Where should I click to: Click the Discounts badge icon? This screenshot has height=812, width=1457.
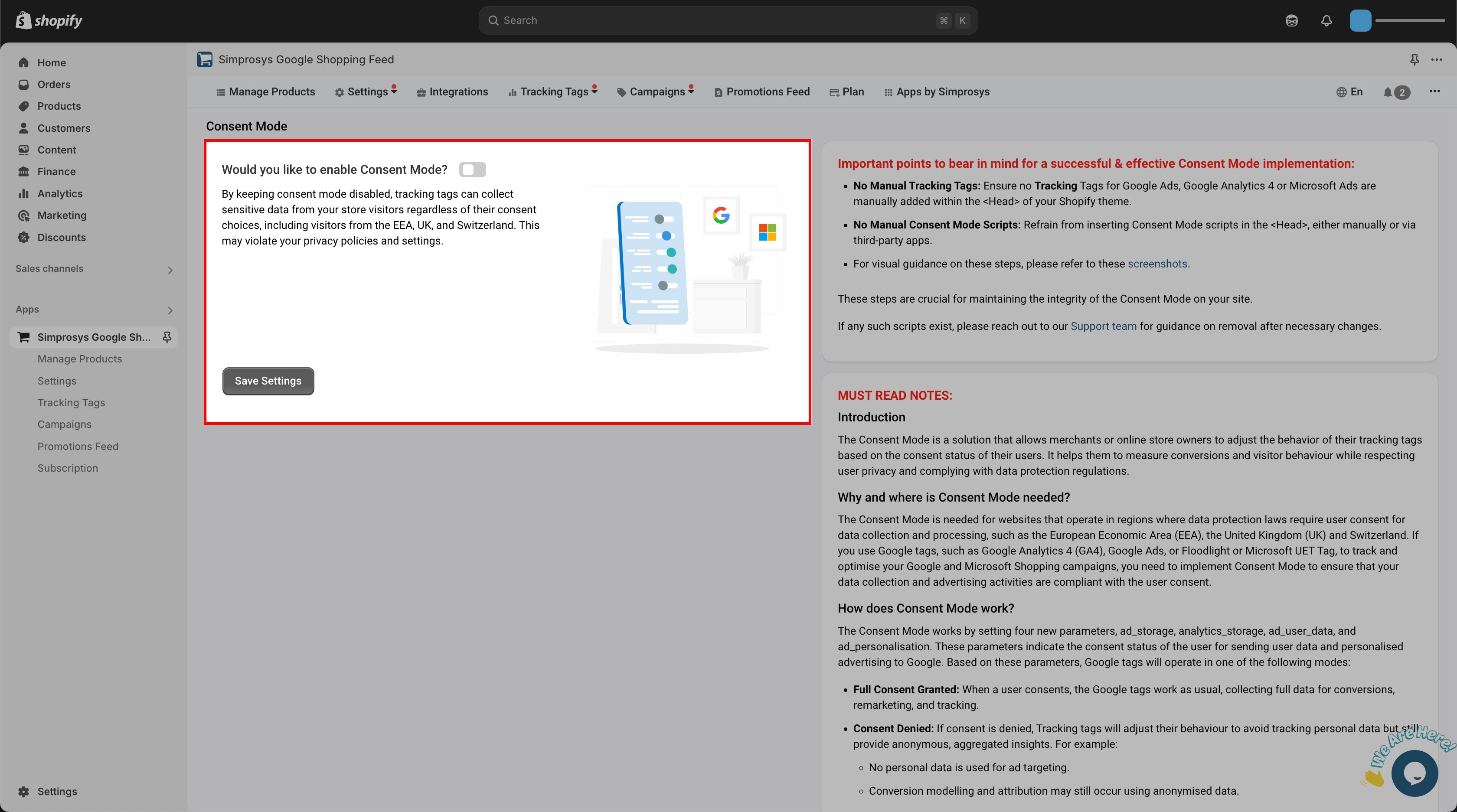pyautogui.click(x=23, y=237)
